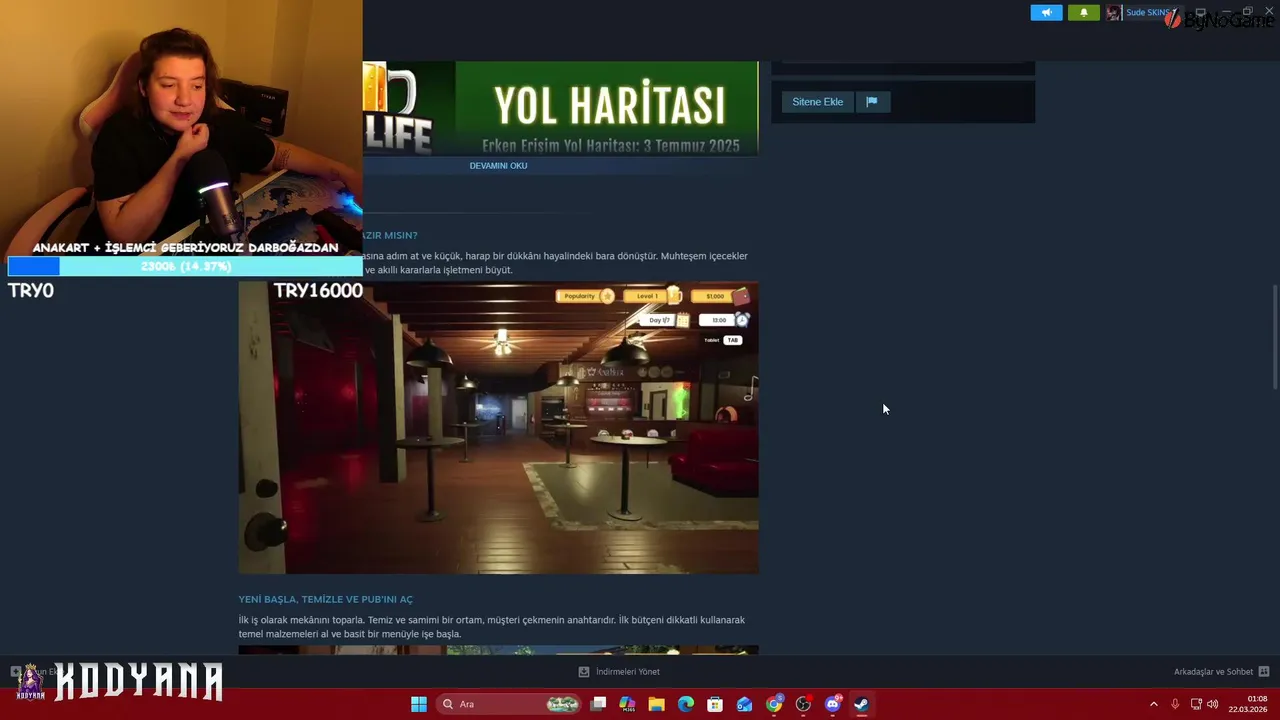Image resolution: width=1280 pixels, height=720 pixels.
Task: Open the Yol Haritası announcement banner
Action: (560, 108)
